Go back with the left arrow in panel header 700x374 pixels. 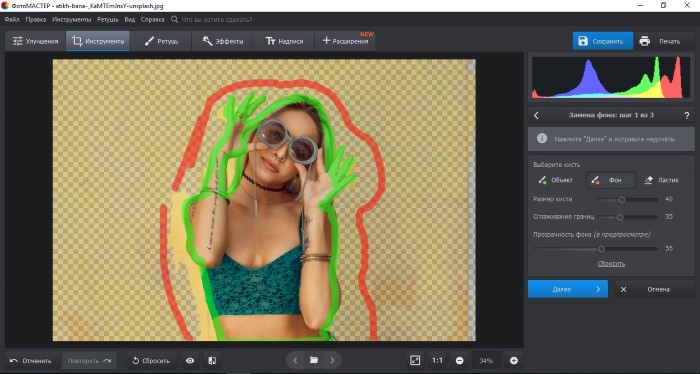point(536,115)
